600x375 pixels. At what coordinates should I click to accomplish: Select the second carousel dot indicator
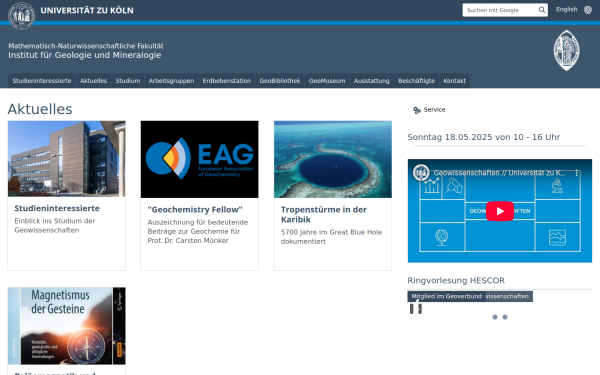505,317
